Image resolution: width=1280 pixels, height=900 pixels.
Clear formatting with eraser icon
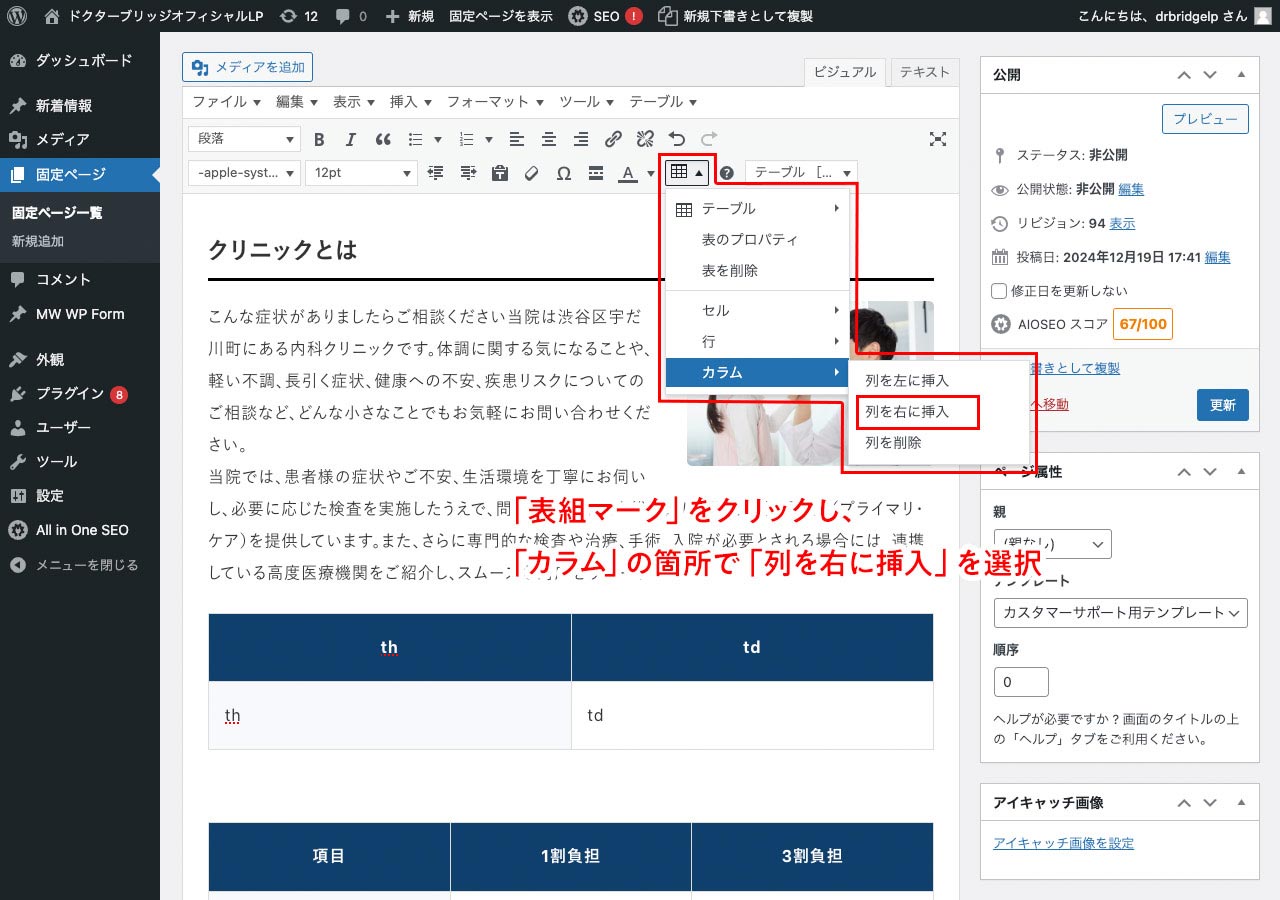[532, 173]
